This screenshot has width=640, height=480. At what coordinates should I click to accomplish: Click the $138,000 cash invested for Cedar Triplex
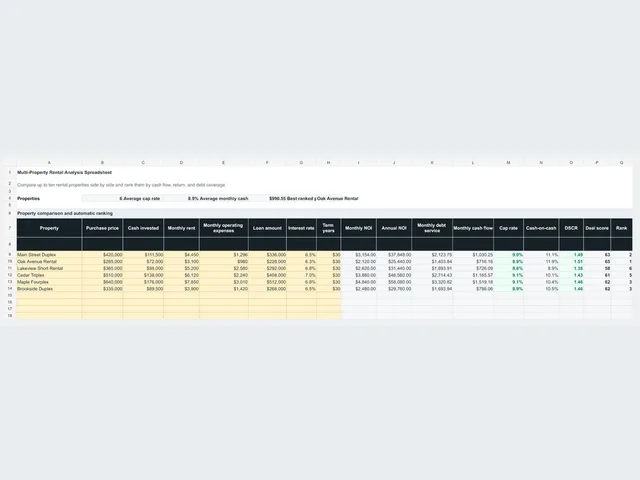point(143,275)
